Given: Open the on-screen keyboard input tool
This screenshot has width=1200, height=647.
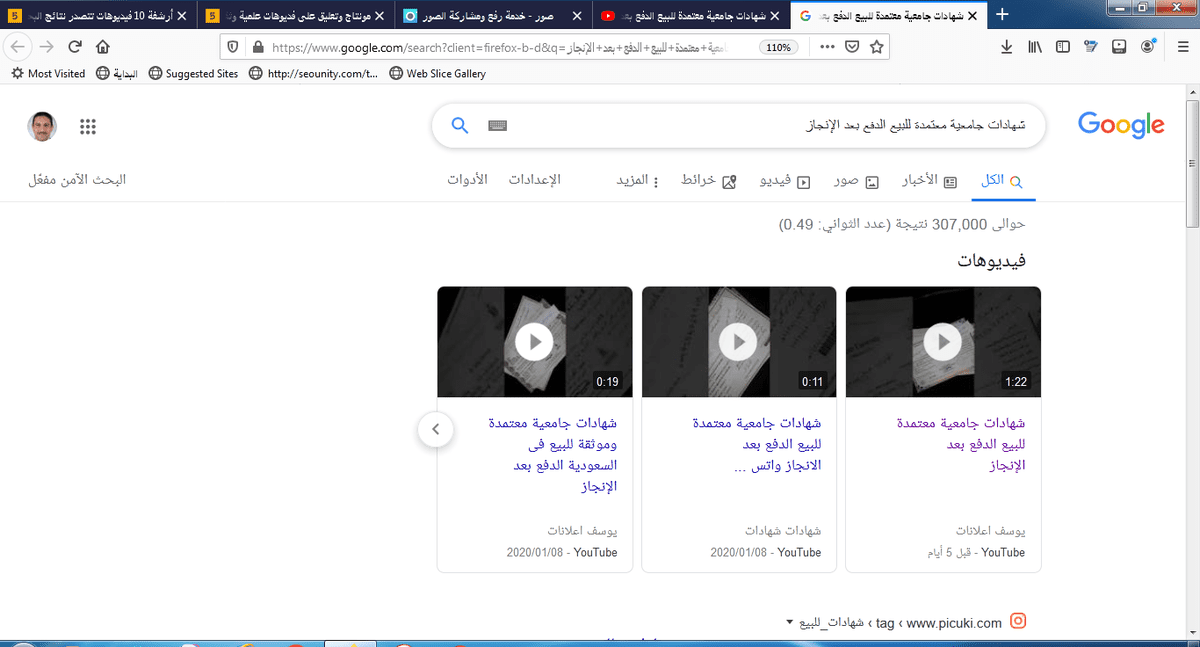Looking at the screenshot, I should pyautogui.click(x=498, y=126).
